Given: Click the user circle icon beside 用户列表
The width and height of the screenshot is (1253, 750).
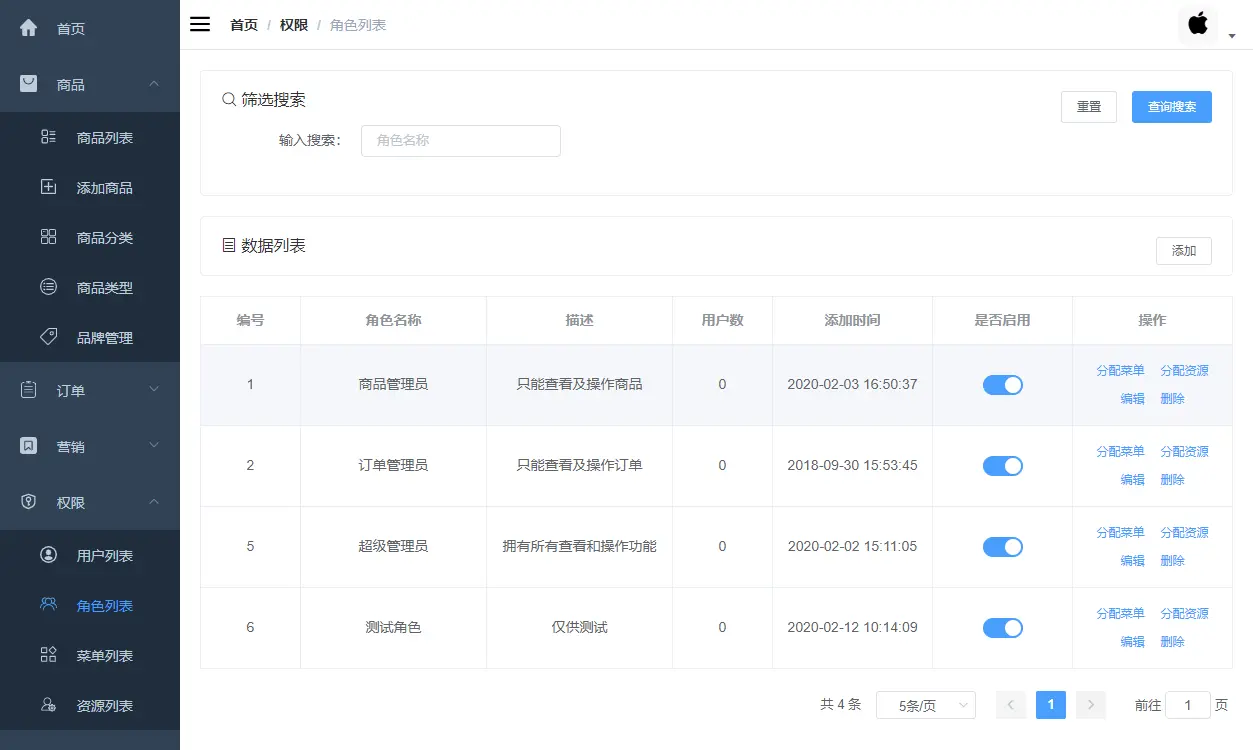Looking at the screenshot, I should (48, 555).
